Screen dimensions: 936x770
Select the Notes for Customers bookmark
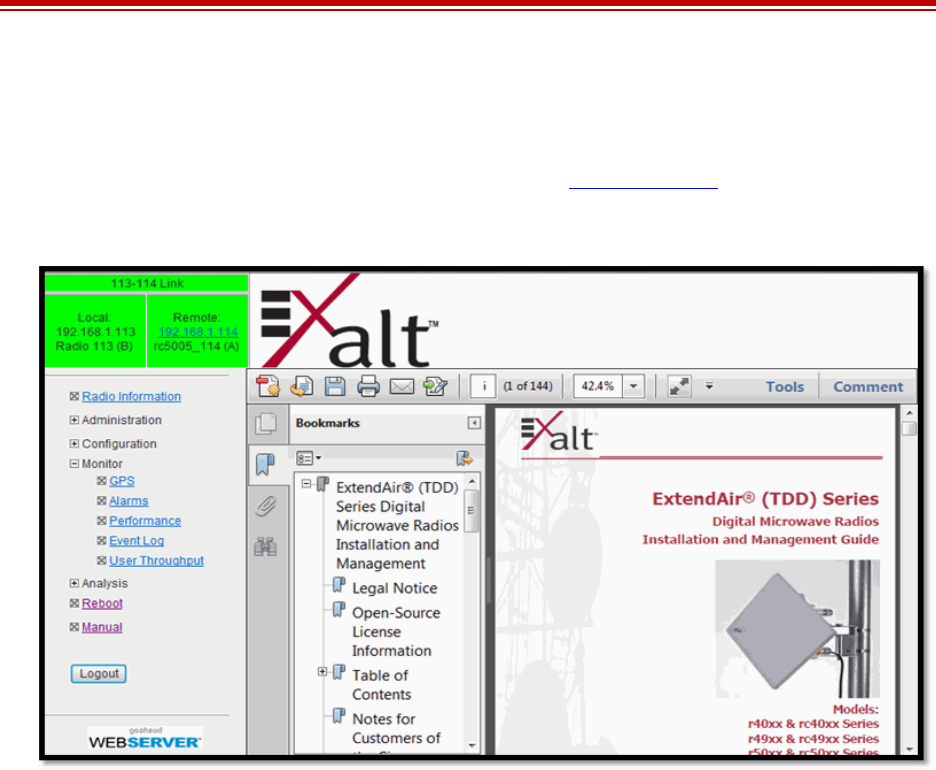(x=396, y=729)
